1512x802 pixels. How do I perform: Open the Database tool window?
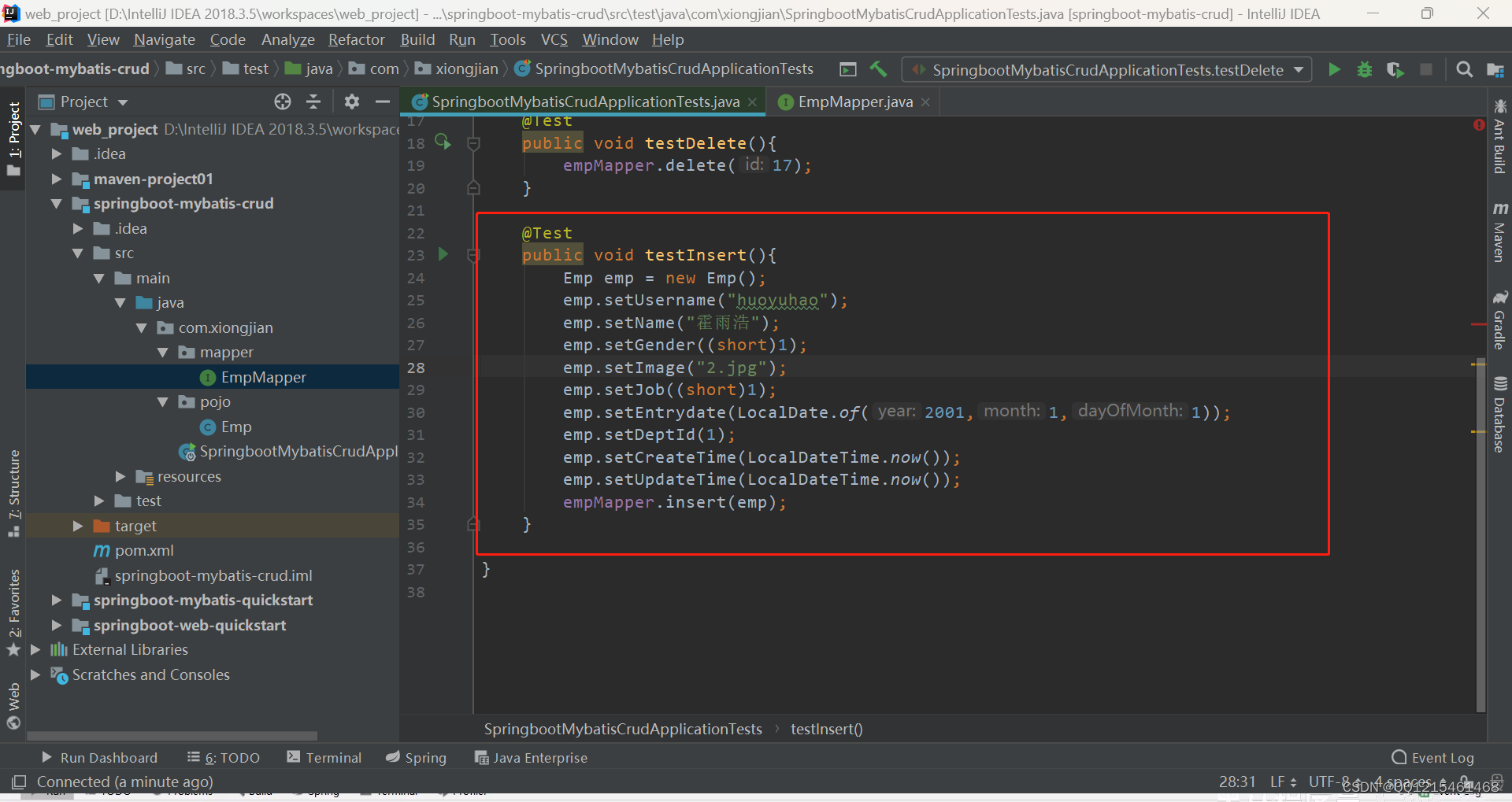[1499, 414]
